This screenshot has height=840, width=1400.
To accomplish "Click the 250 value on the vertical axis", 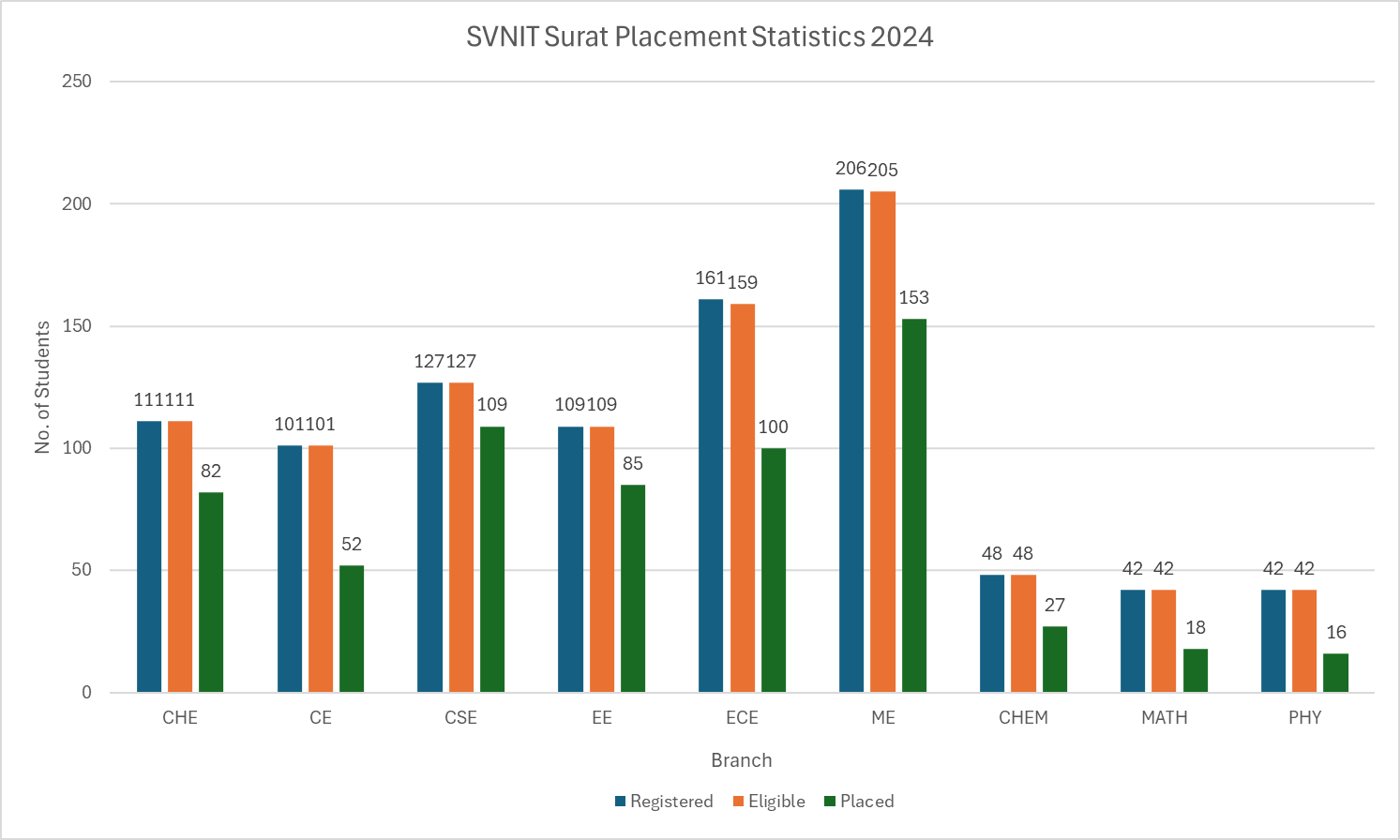I will pyautogui.click(x=77, y=82).
